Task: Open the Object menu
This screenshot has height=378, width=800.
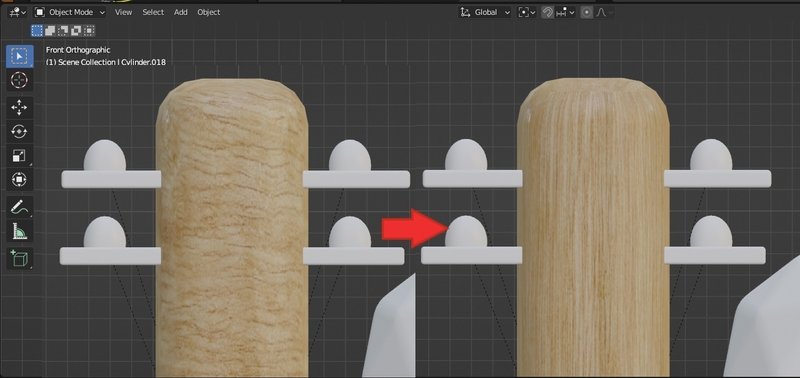Action: tap(209, 12)
